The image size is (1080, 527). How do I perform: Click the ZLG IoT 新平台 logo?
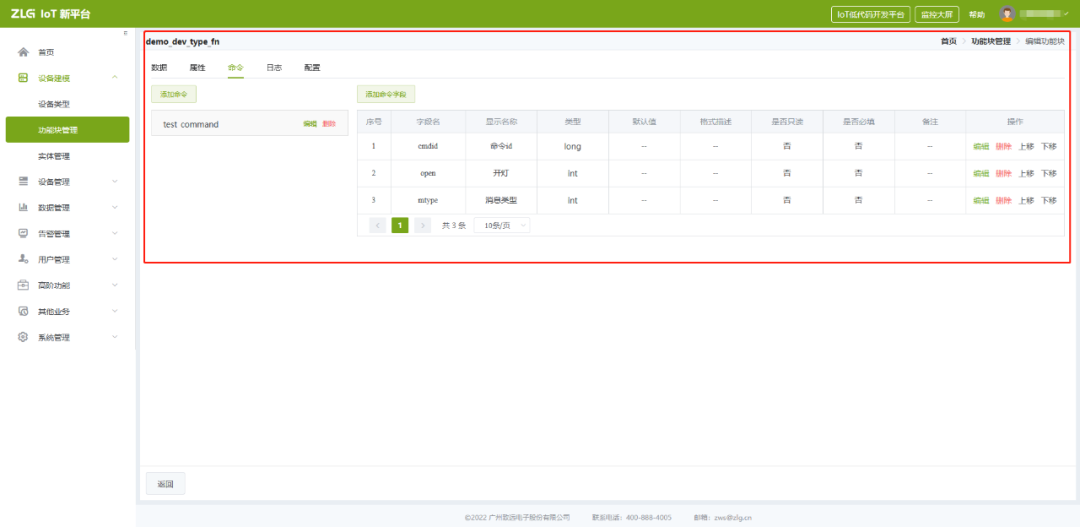(x=51, y=14)
